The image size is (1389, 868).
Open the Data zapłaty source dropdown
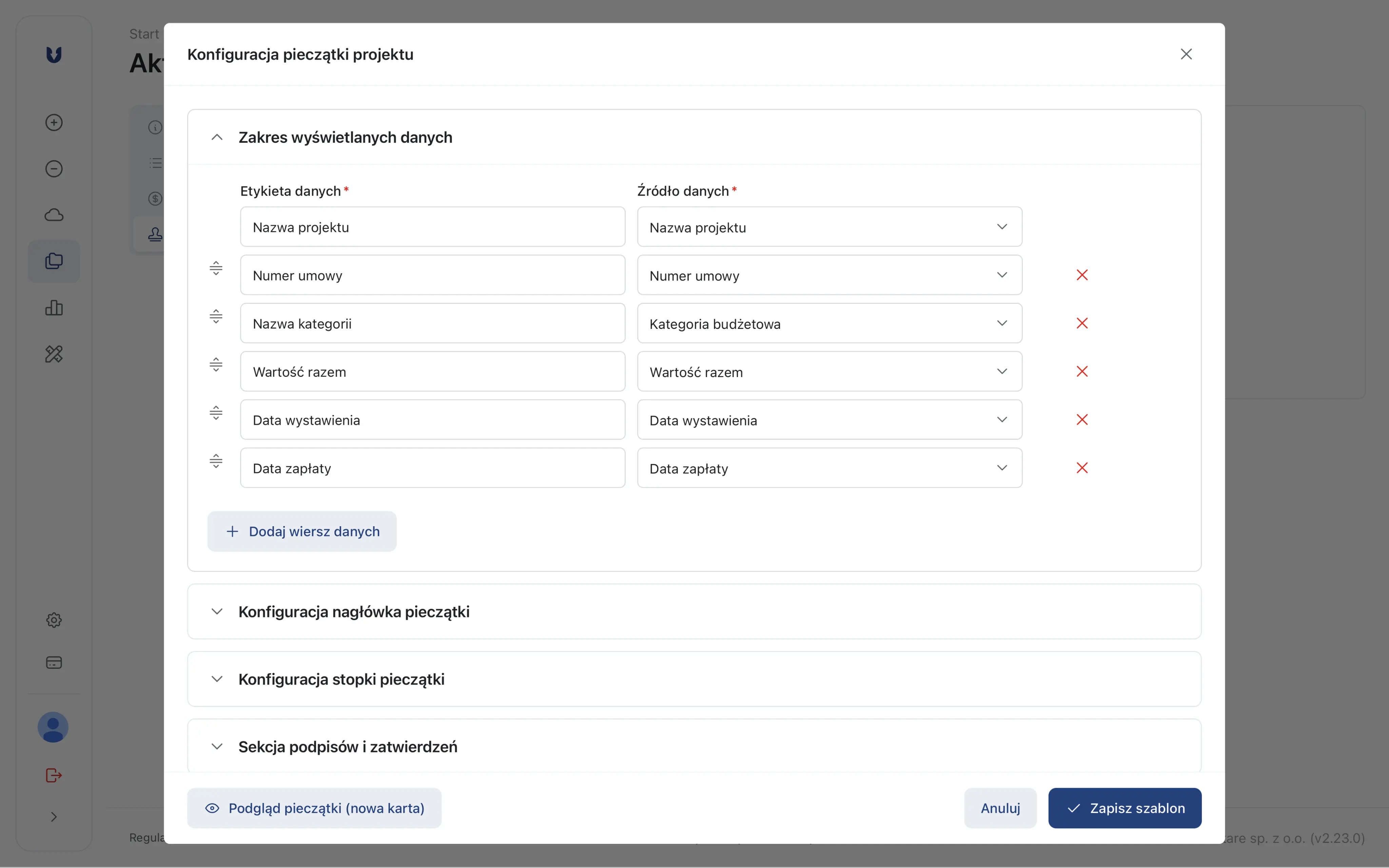click(x=829, y=469)
